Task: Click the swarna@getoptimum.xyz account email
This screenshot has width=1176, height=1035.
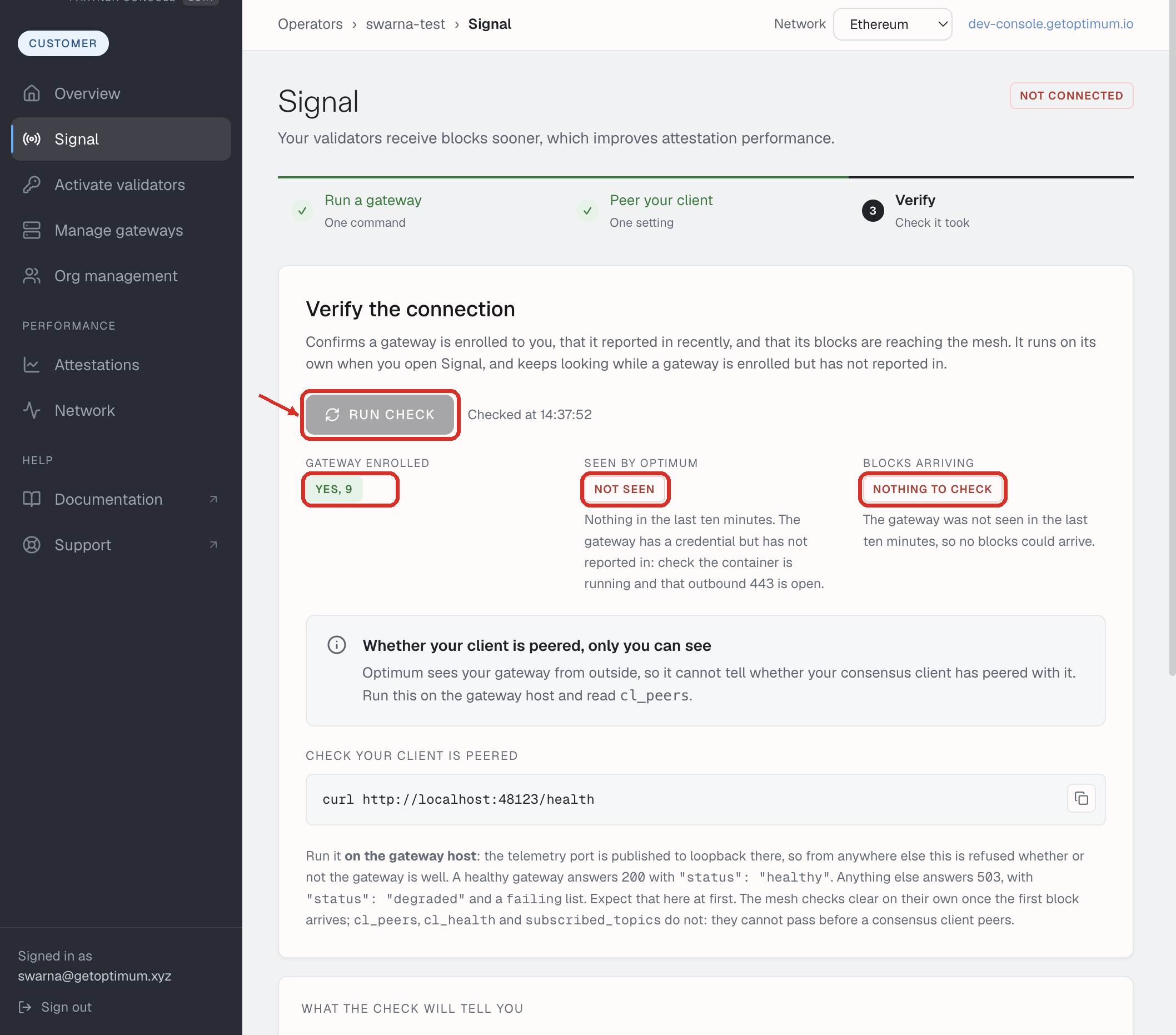Action: [x=94, y=976]
